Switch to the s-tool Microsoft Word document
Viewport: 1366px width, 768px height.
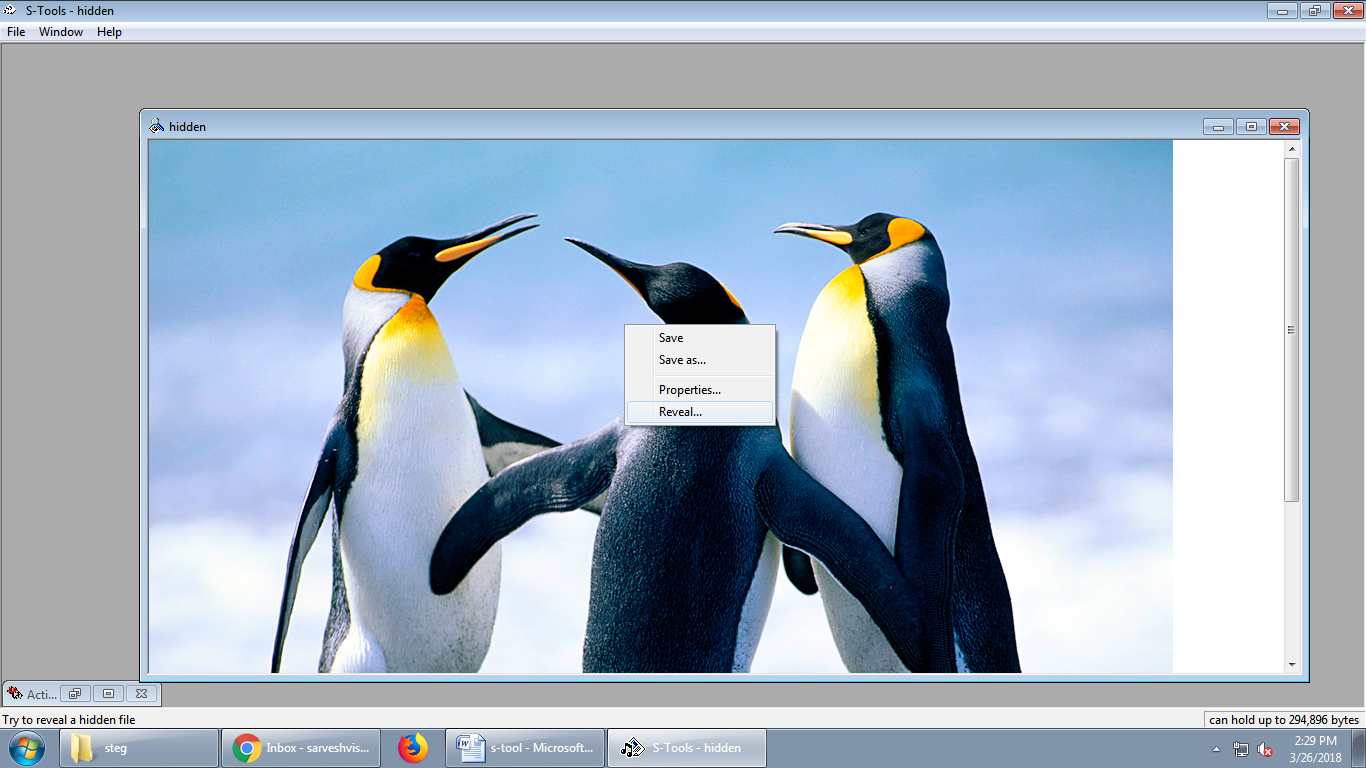(x=525, y=748)
